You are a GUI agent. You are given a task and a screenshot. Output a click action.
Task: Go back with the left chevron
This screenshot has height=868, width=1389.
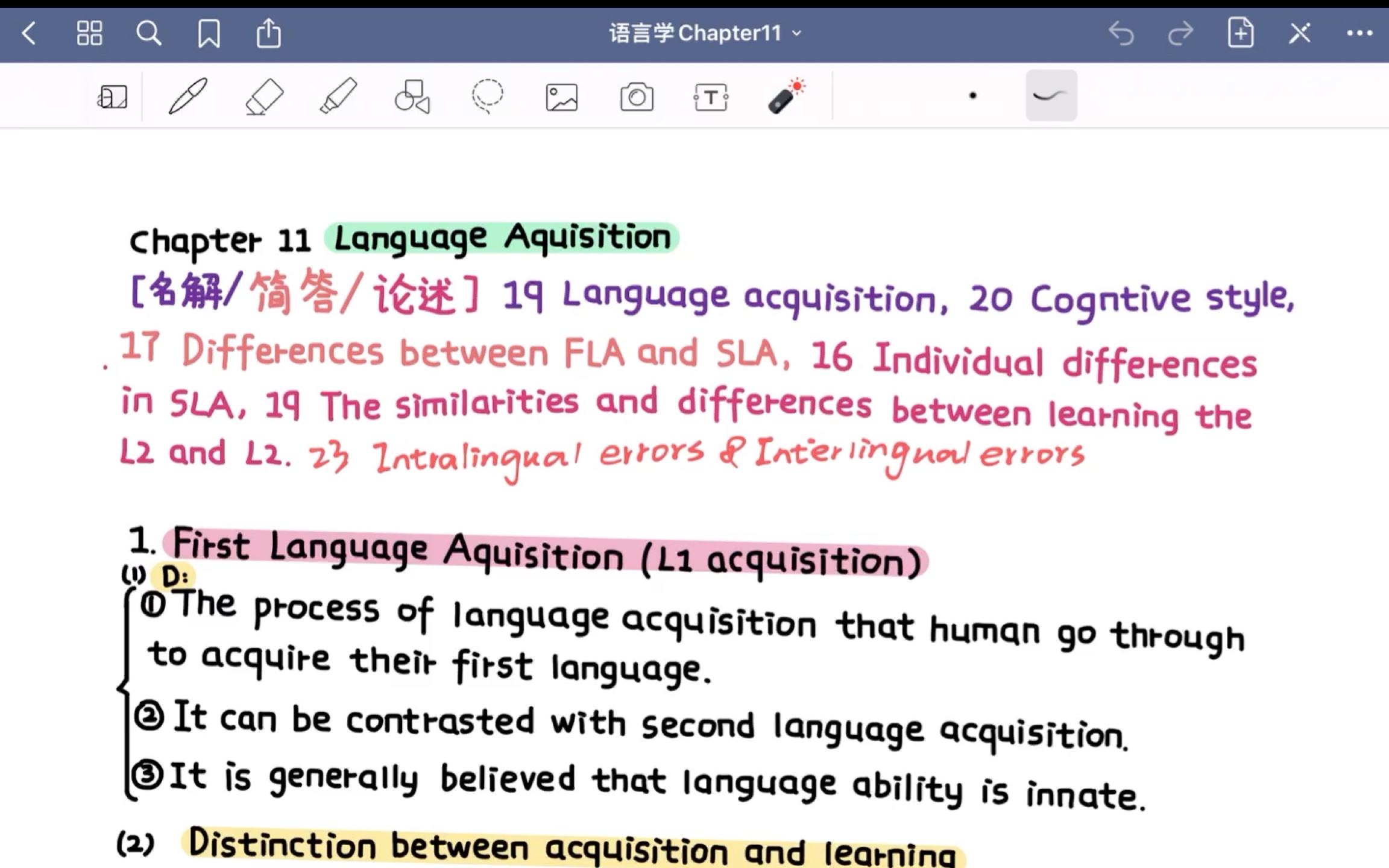click(x=29, y=33)
